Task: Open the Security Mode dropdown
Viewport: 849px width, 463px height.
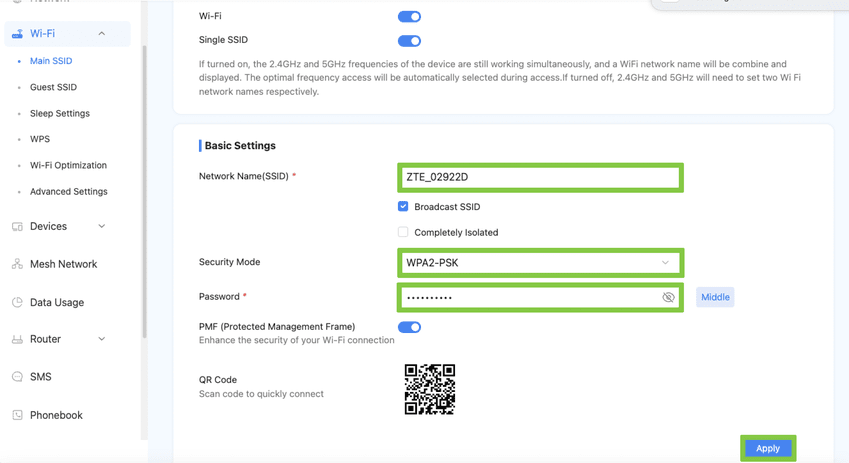Action: (540, 263)
